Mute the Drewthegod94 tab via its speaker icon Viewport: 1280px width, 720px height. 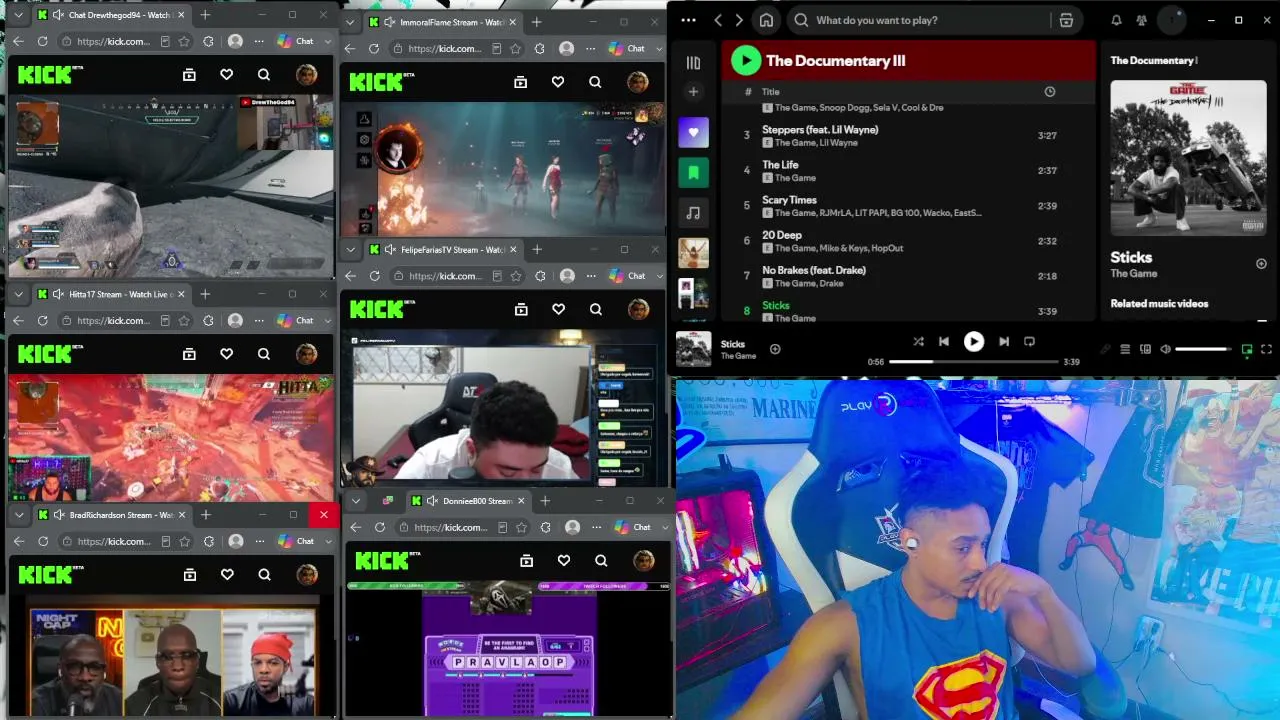58,15
